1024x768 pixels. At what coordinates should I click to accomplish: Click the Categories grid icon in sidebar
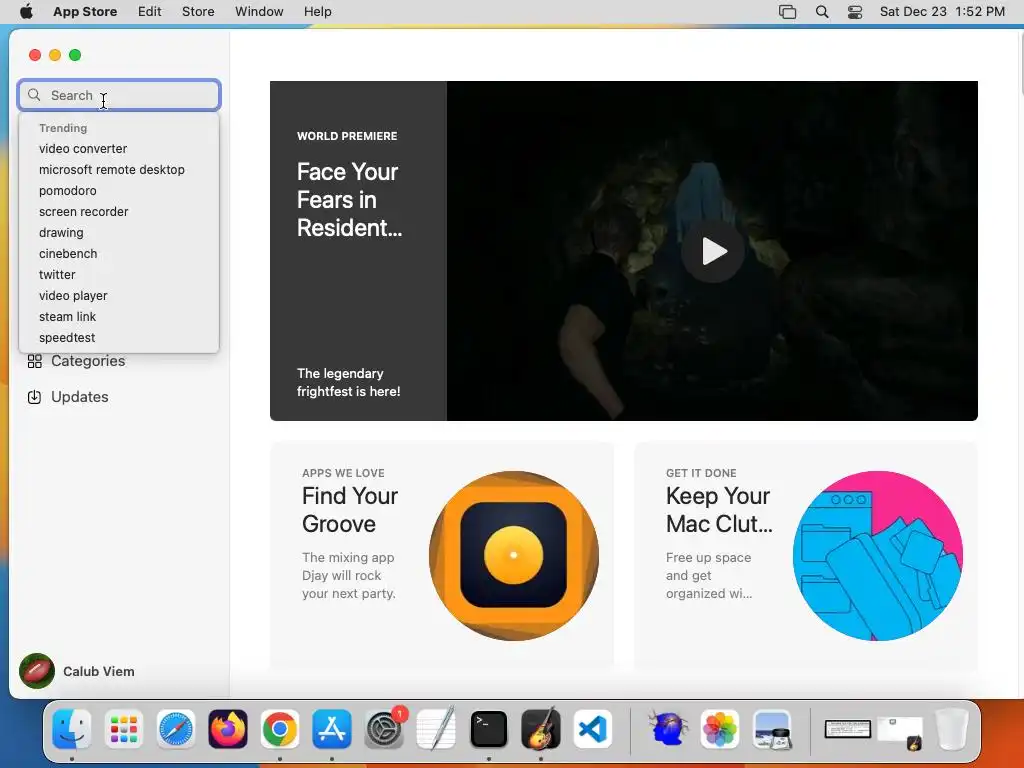[x=35, y=361]
